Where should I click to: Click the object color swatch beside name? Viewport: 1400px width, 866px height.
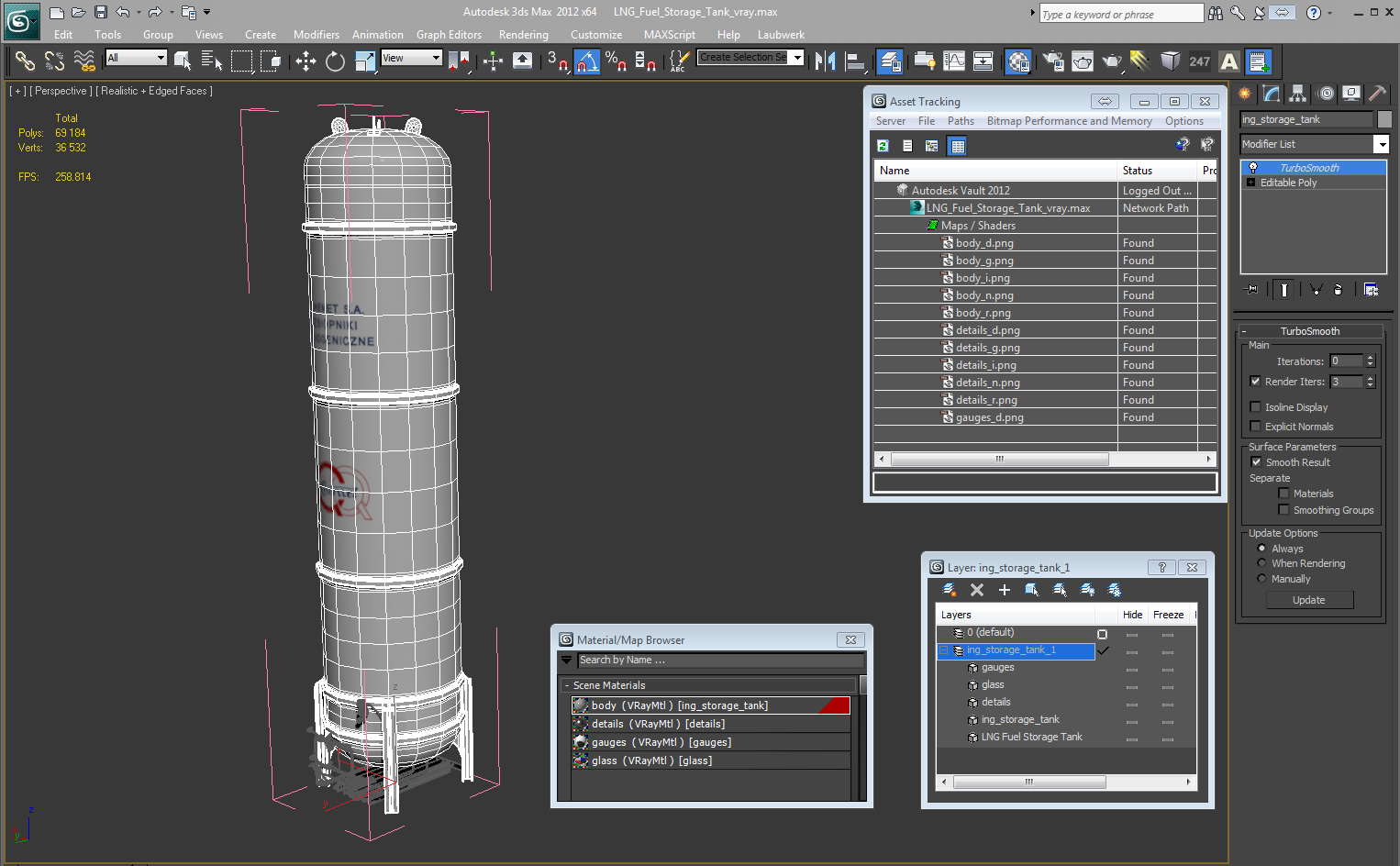click(1384, 119)
